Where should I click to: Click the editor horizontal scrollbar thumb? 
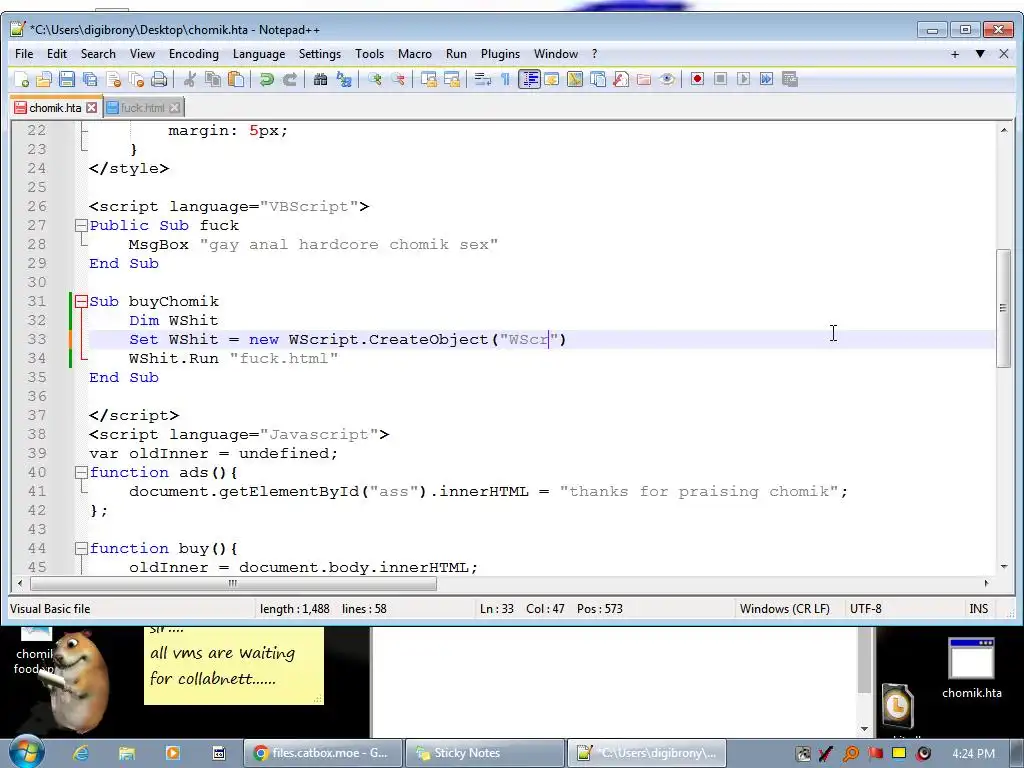click(x=233, y=583)
